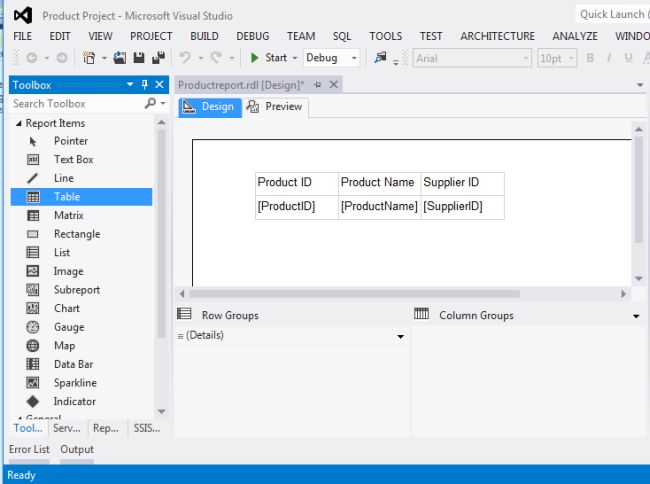
Task: Open the BUILD menu
Action: click(204, 36)
